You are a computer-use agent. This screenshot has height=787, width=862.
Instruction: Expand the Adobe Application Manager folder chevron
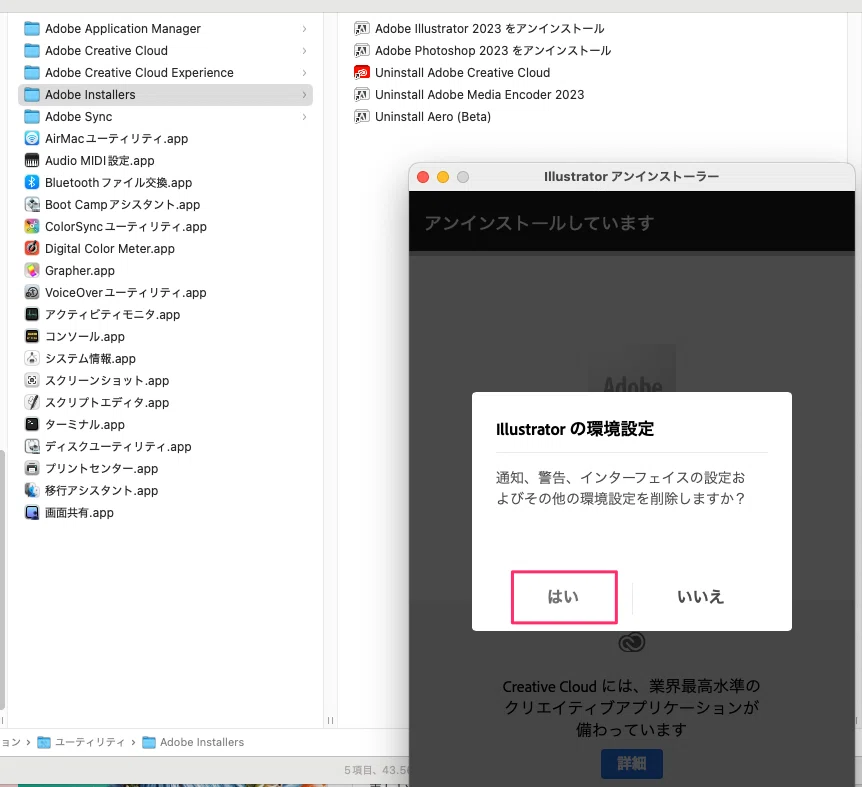click(304, 29)
